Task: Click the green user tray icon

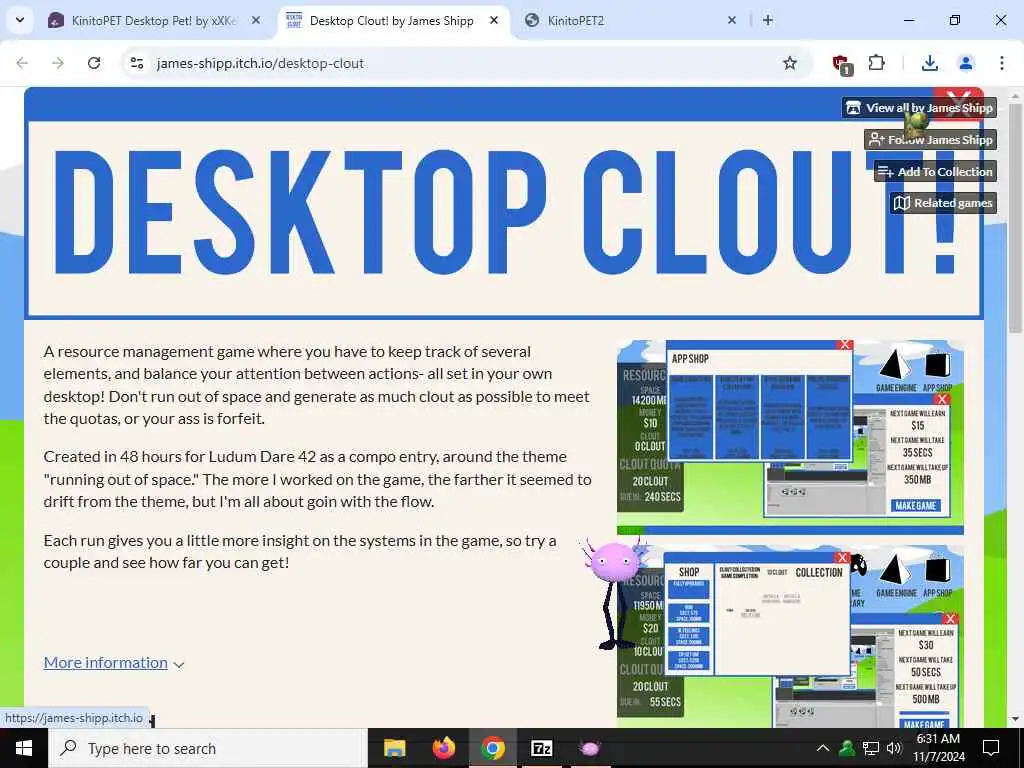Action: [847, 748]
